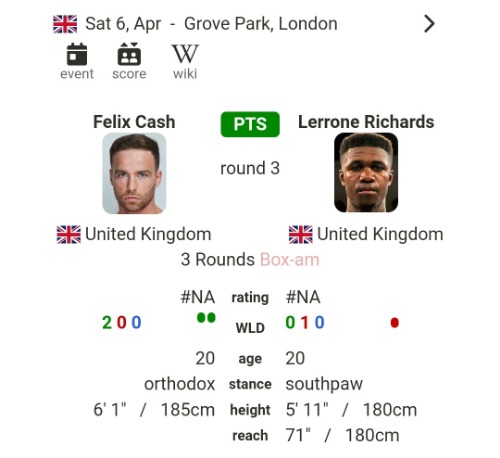500x458 pixels.
Task: Click the pink Box-am label
Action: coord(290,259)
